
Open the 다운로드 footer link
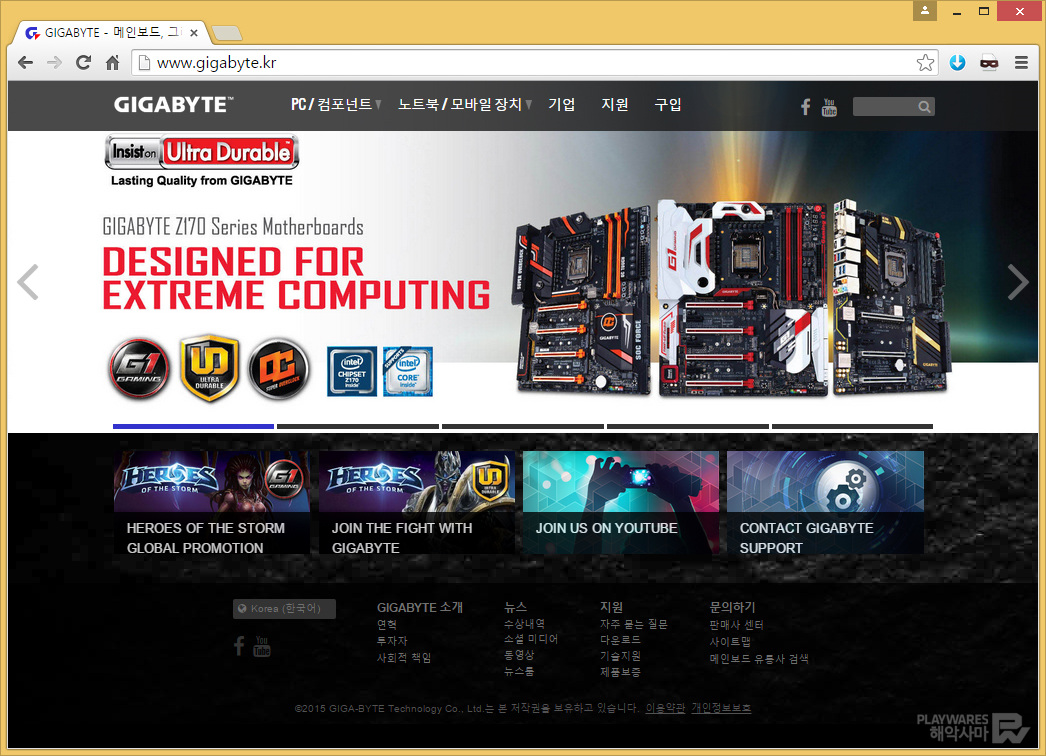[620, 640]
